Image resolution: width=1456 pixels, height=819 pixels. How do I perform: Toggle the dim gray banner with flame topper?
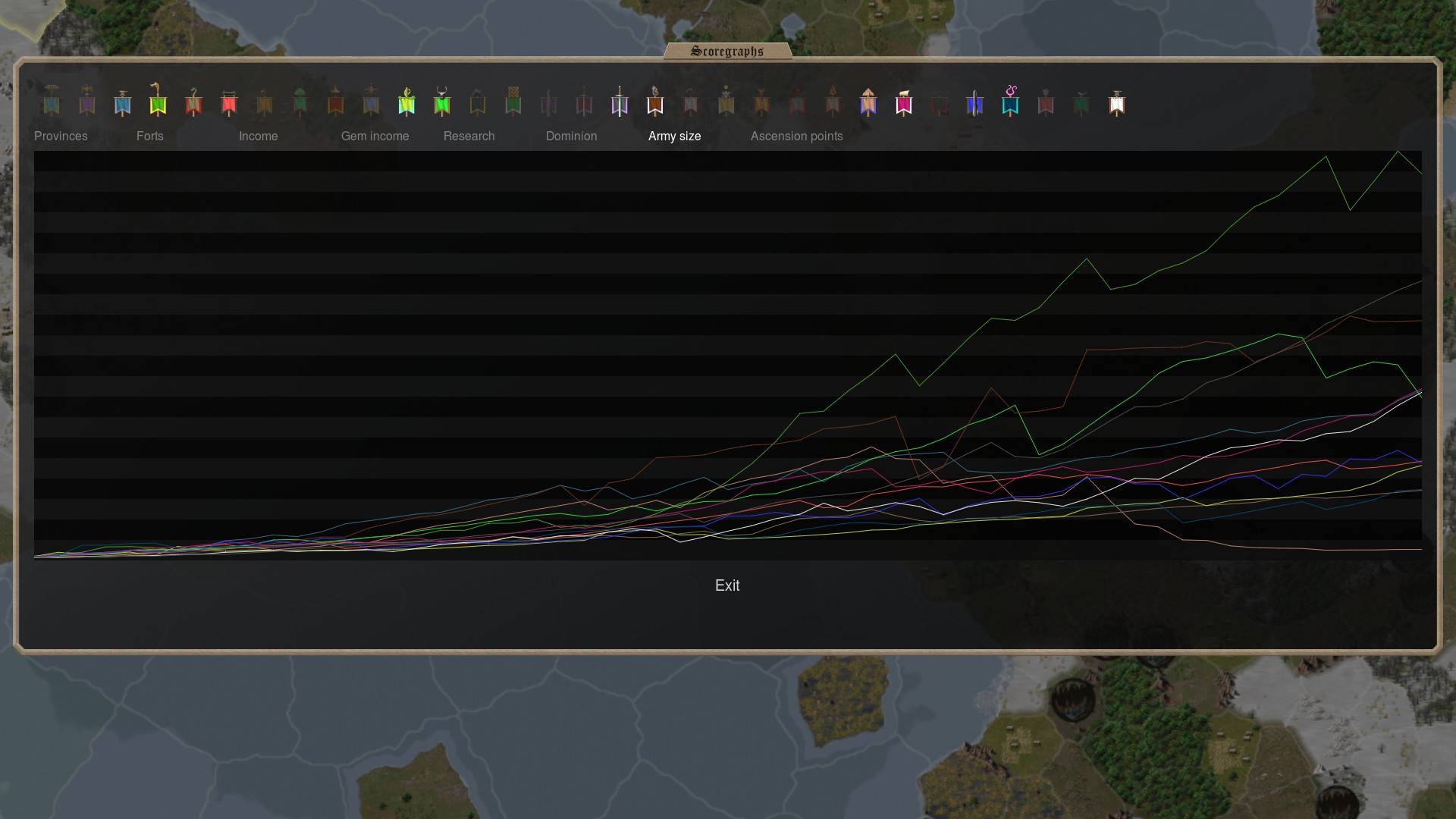click(x=833, y=100)
